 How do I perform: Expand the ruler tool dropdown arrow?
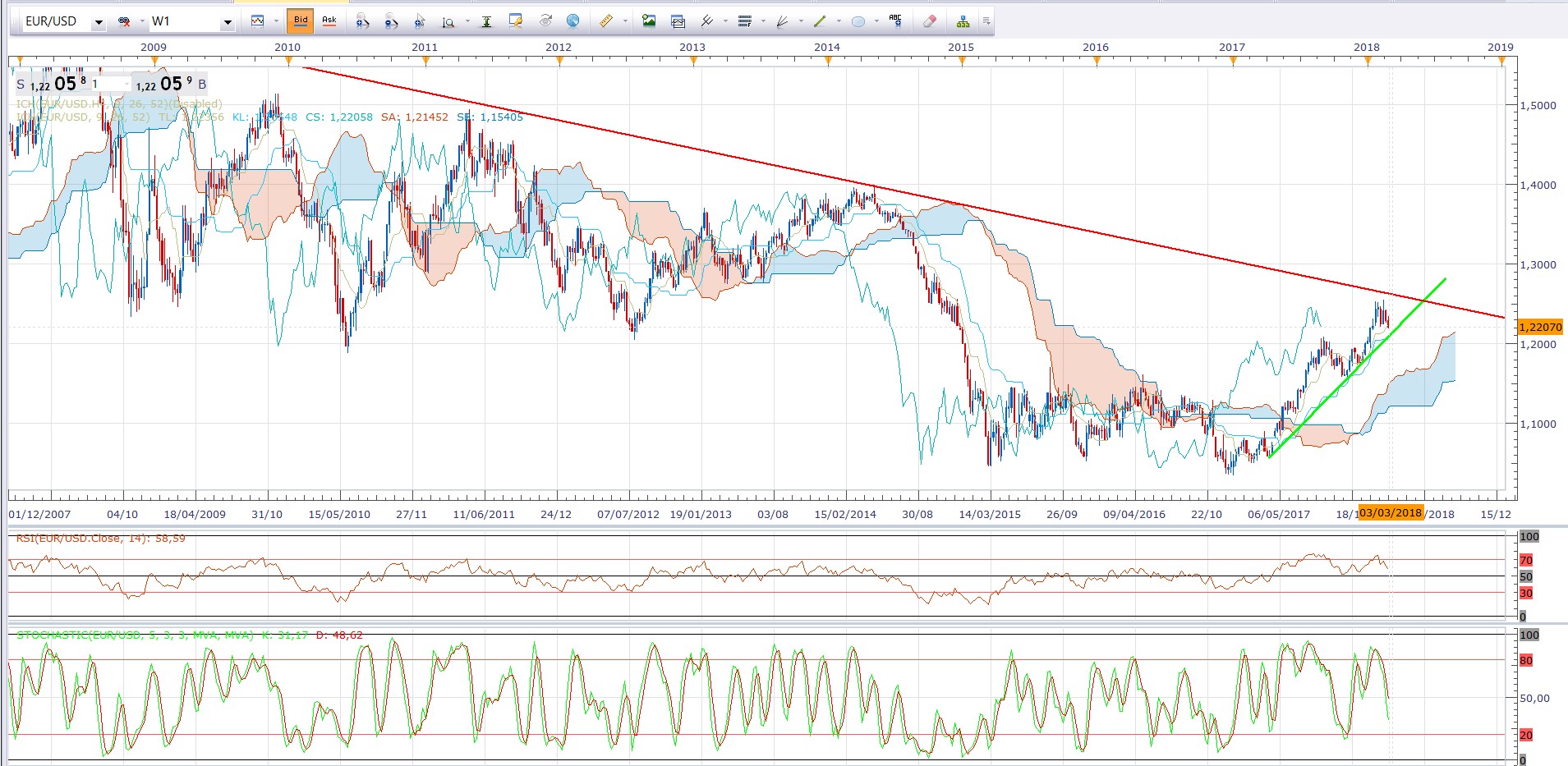[626, 21]
